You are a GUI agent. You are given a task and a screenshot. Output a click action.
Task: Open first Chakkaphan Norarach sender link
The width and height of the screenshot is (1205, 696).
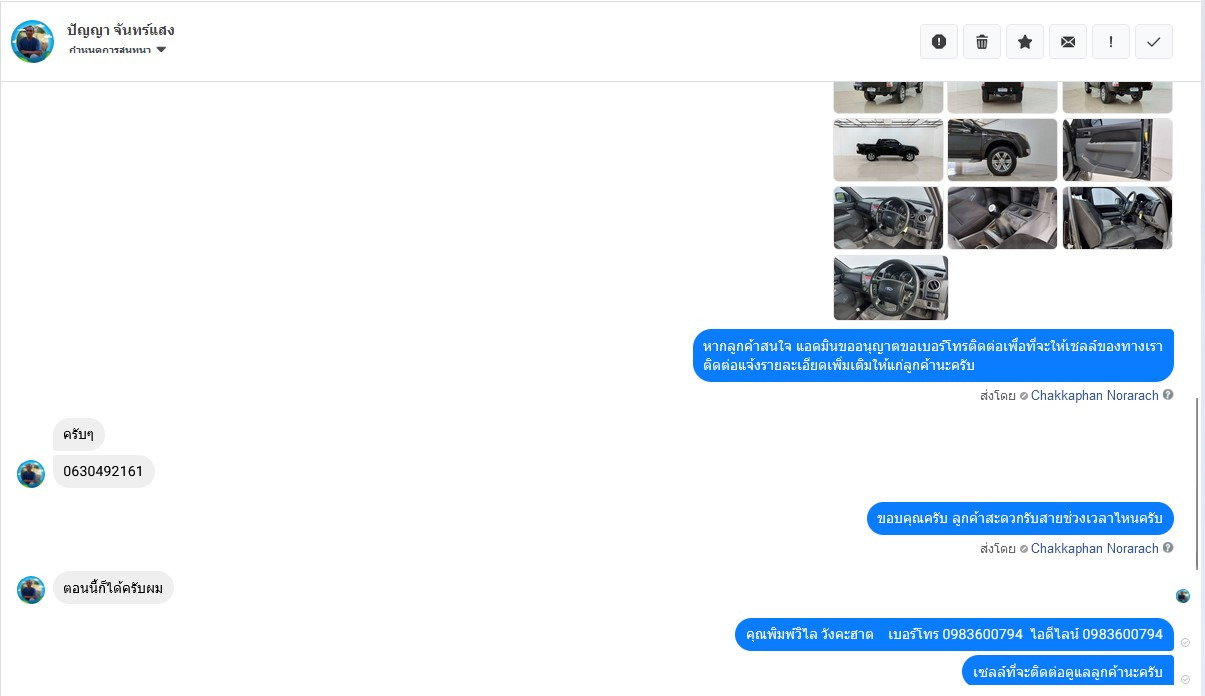(x=1094, y=395)
